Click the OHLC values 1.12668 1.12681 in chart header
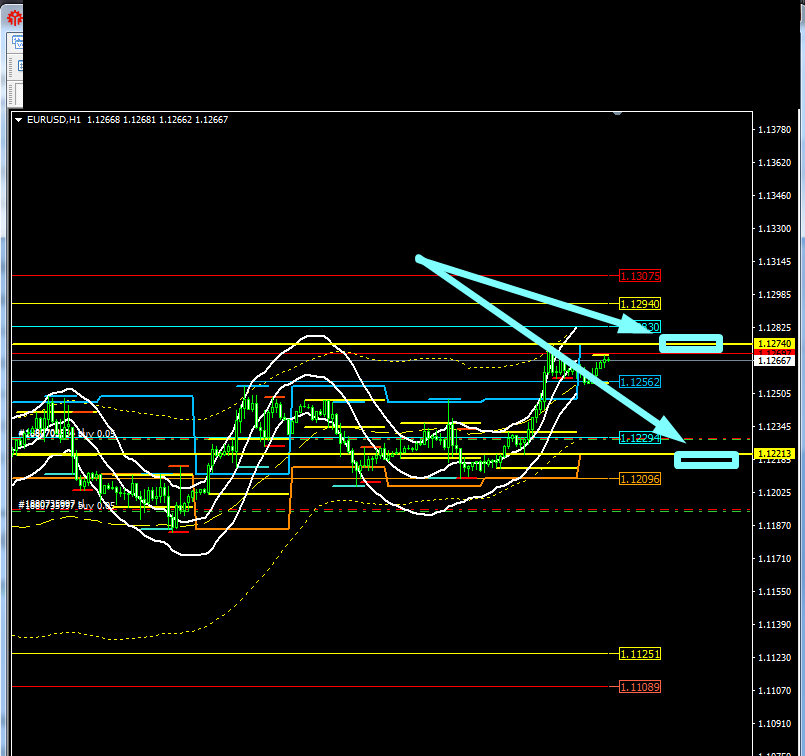805x756 pixels. coord(121,120)
